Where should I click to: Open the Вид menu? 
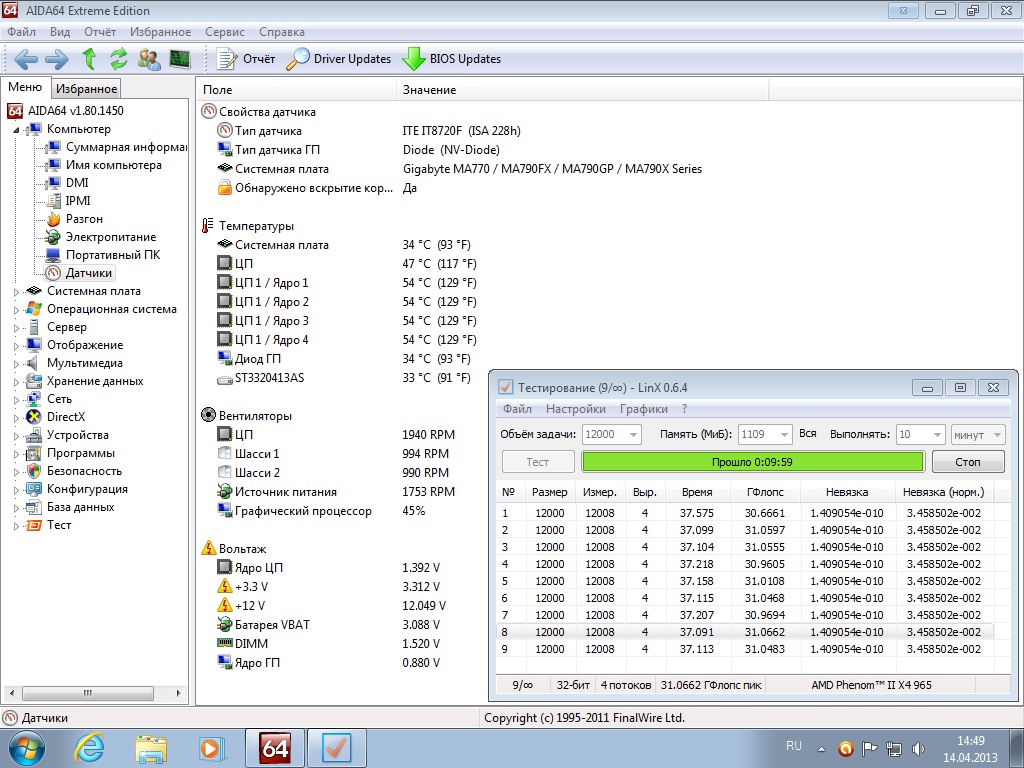(x=59, y=32)
